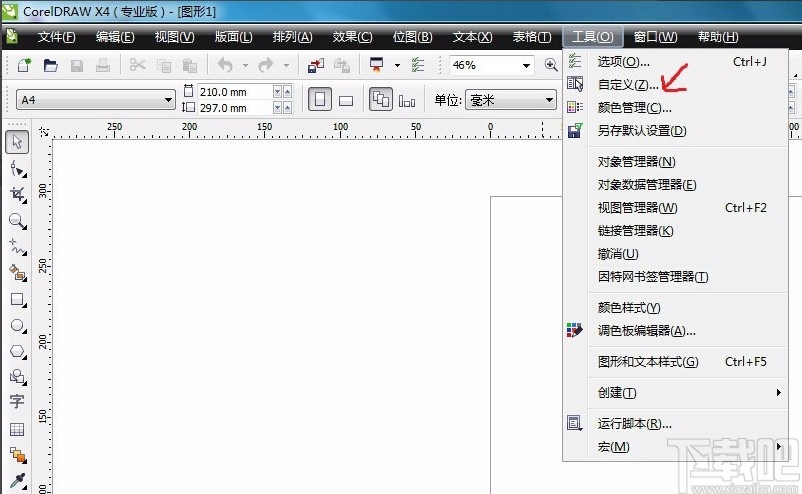This screenshot has height=494, width=802.
Task: Open the 文件(F) menu
Action: [56, 37]
